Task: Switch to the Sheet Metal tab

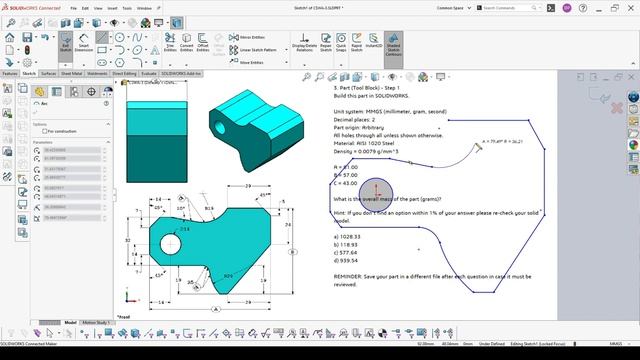Action: pyautogui.click(x=72, y=73)
